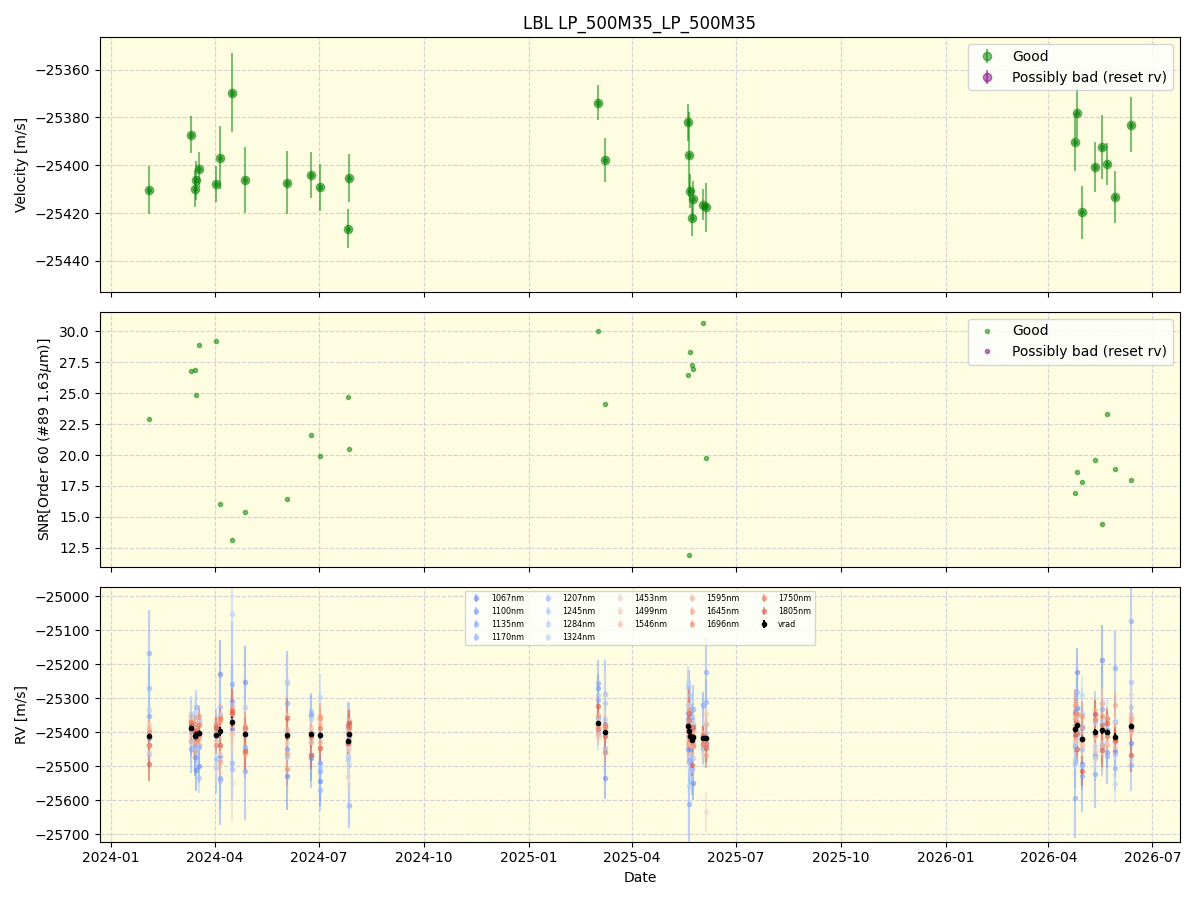Click the highest green velocity point near -25370

point(232,93)
